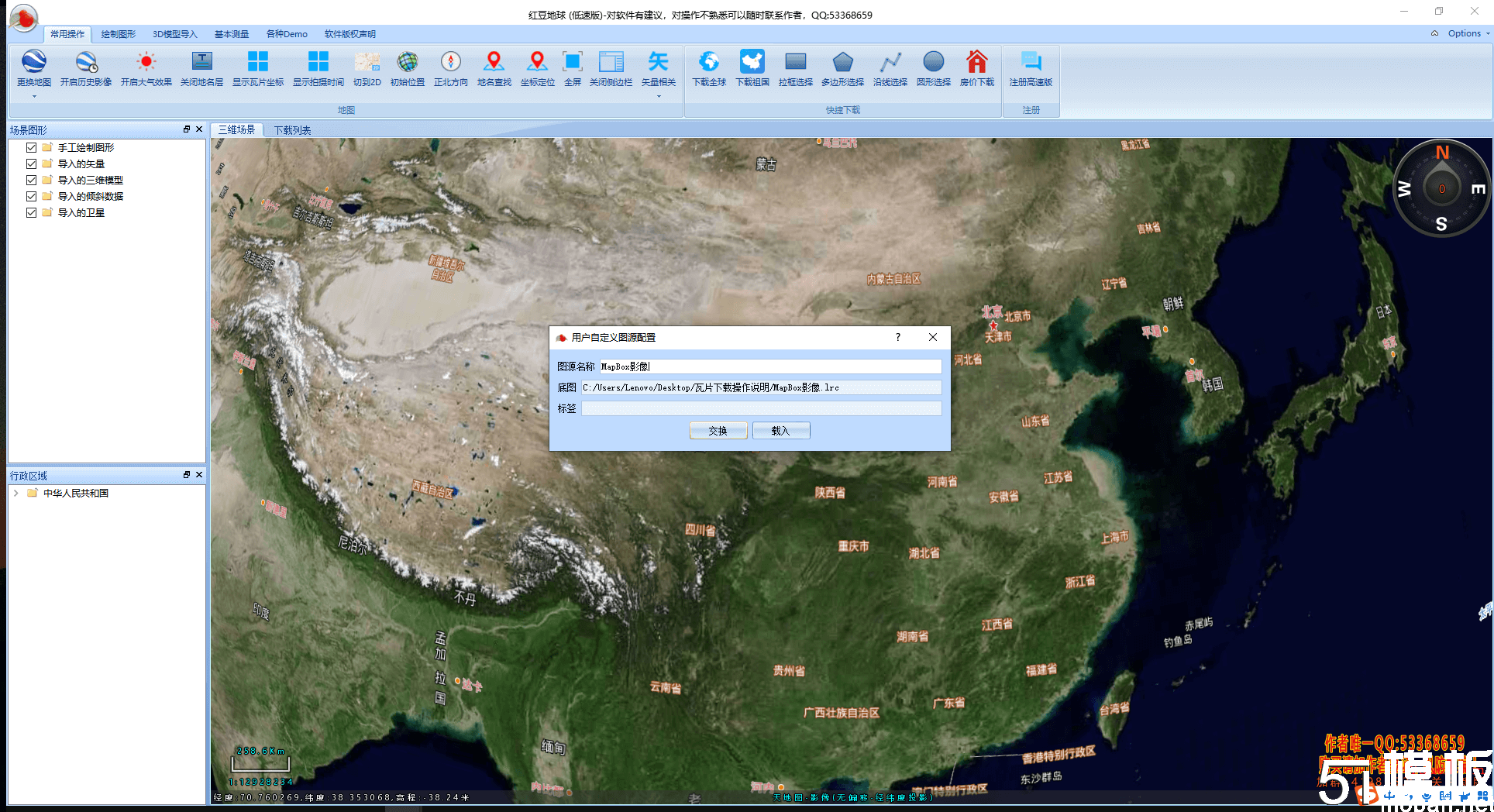
Task: Click the N marker on map compass
Action: point(1442,153)
